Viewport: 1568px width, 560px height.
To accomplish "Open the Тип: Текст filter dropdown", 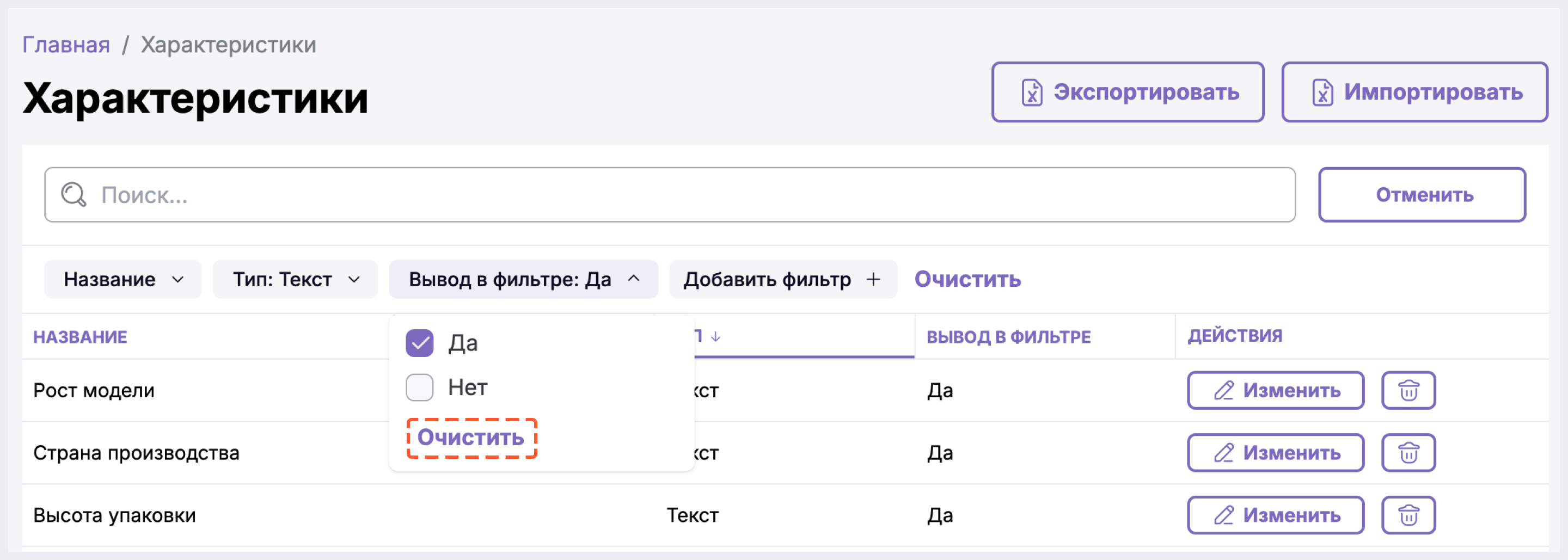I will [295, 279].
